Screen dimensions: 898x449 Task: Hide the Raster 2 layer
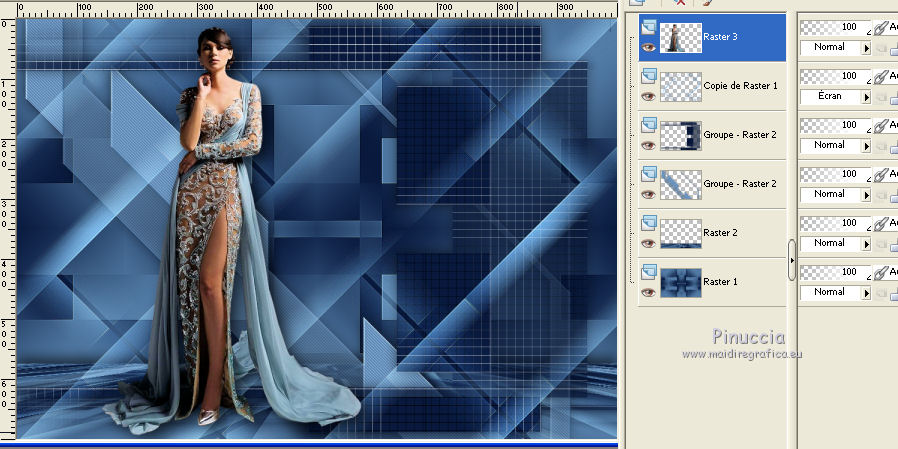[x=648, y=243]
